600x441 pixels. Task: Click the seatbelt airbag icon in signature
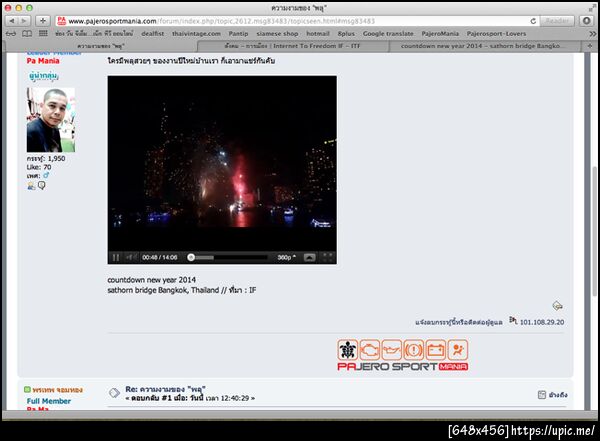pyautogui.click(x=458, y=350)
